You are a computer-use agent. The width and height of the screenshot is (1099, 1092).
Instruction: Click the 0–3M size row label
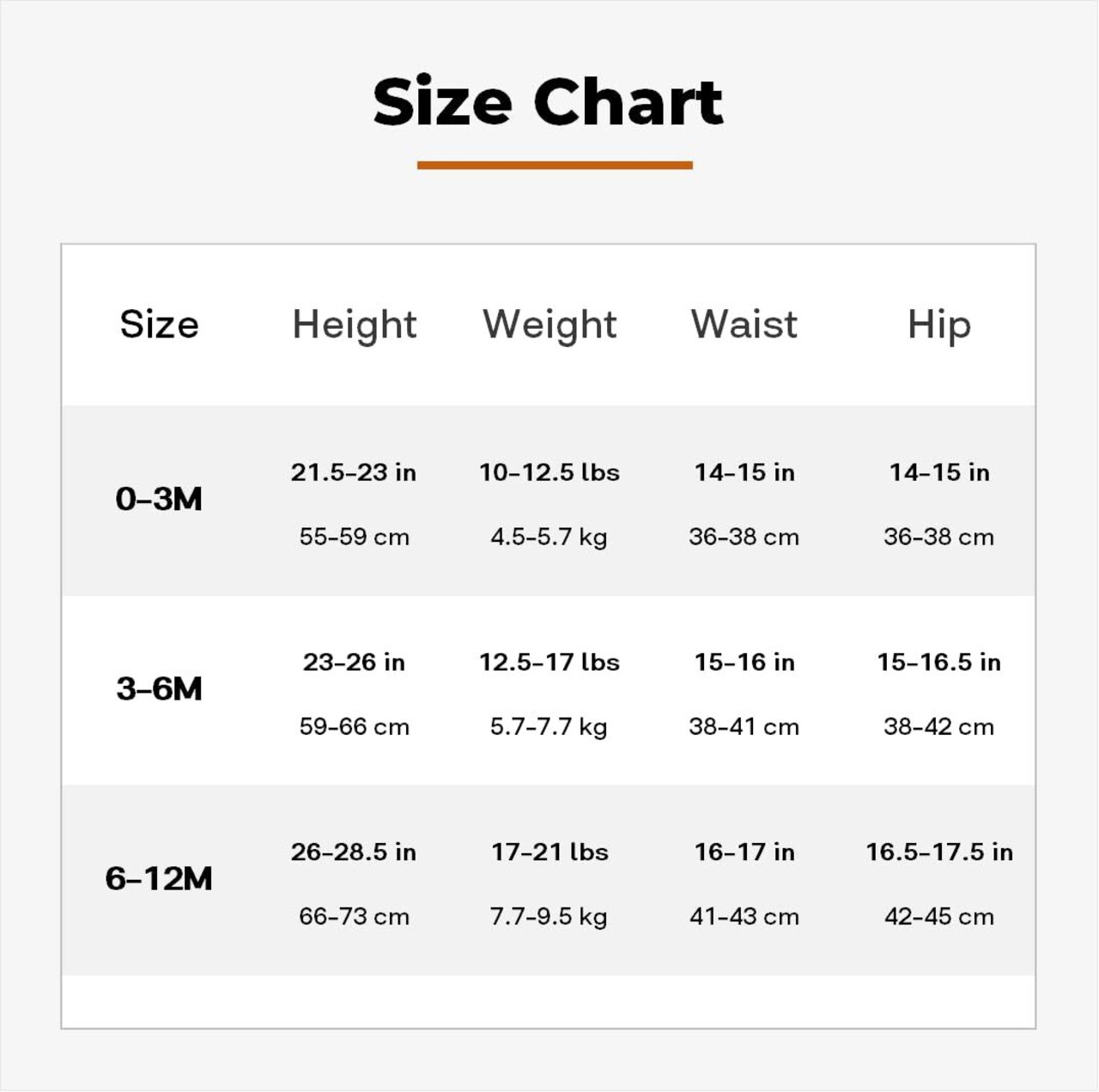coord(159,499)
